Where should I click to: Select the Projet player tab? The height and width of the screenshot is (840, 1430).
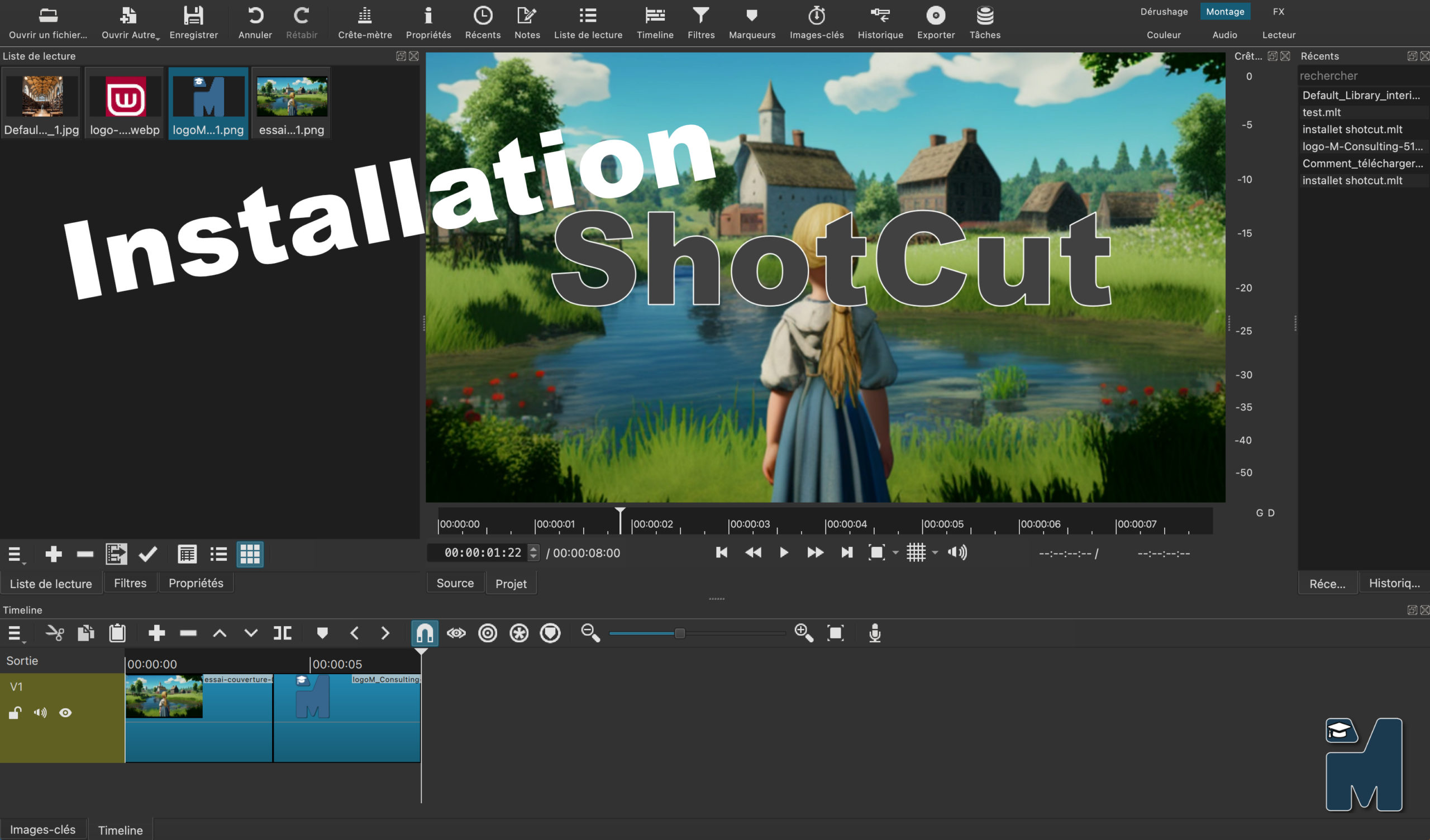(x=511, y=584)
